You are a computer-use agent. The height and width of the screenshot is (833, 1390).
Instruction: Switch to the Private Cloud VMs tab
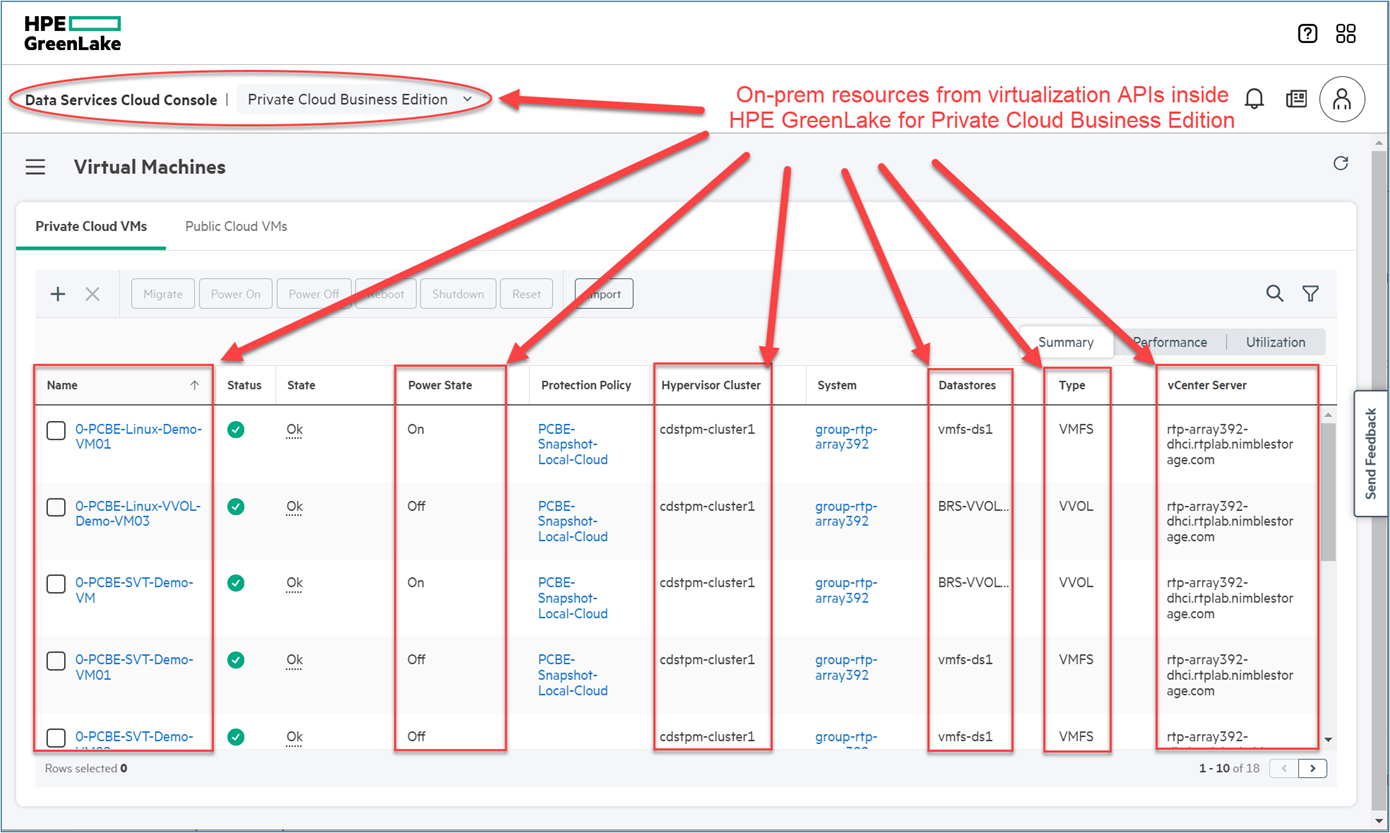(x=91, y=227)
